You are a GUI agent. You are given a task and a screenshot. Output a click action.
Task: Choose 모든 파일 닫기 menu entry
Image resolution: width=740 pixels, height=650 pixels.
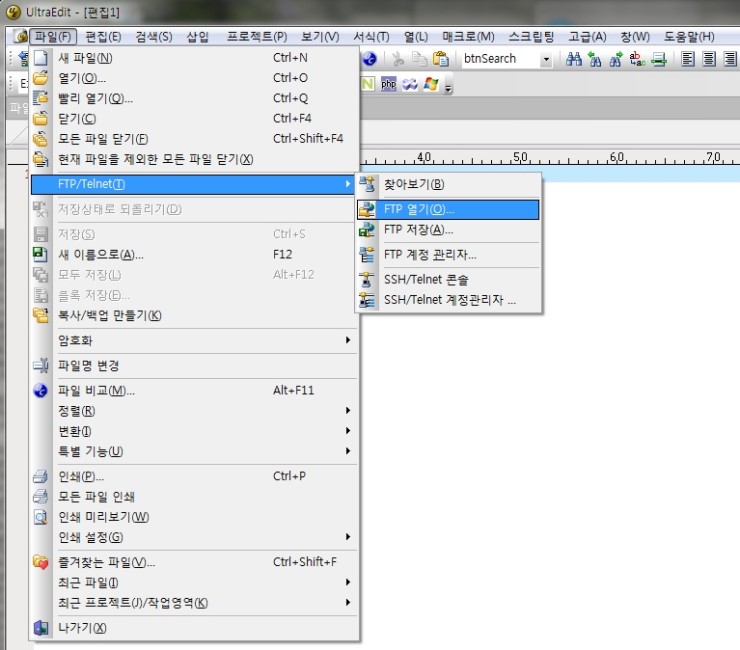[x=194, y=139]
